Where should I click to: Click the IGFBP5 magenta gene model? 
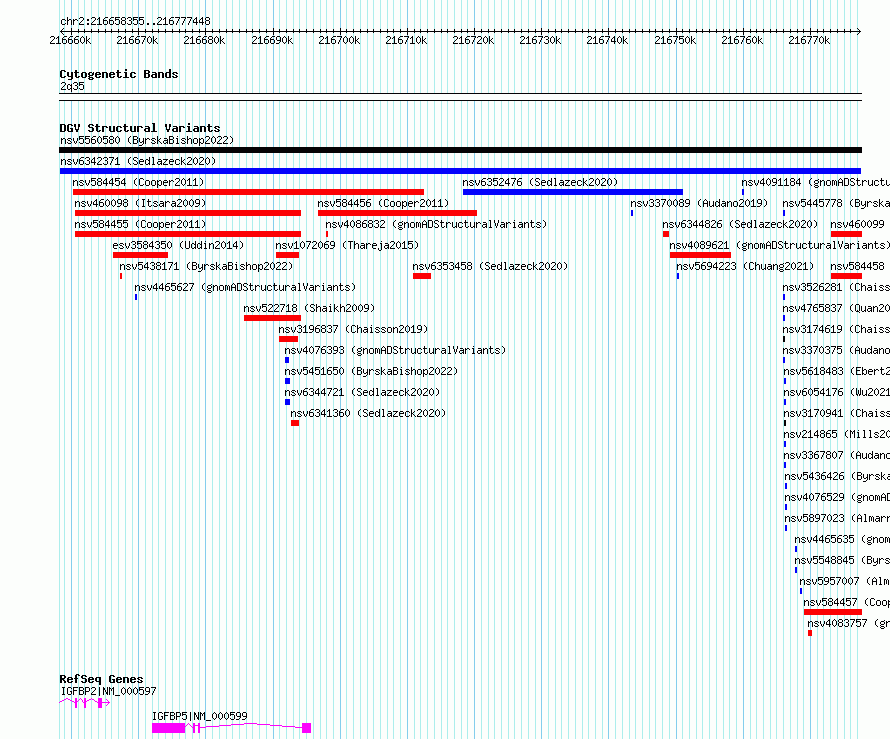pyautogui.click(x=231, y=728)
